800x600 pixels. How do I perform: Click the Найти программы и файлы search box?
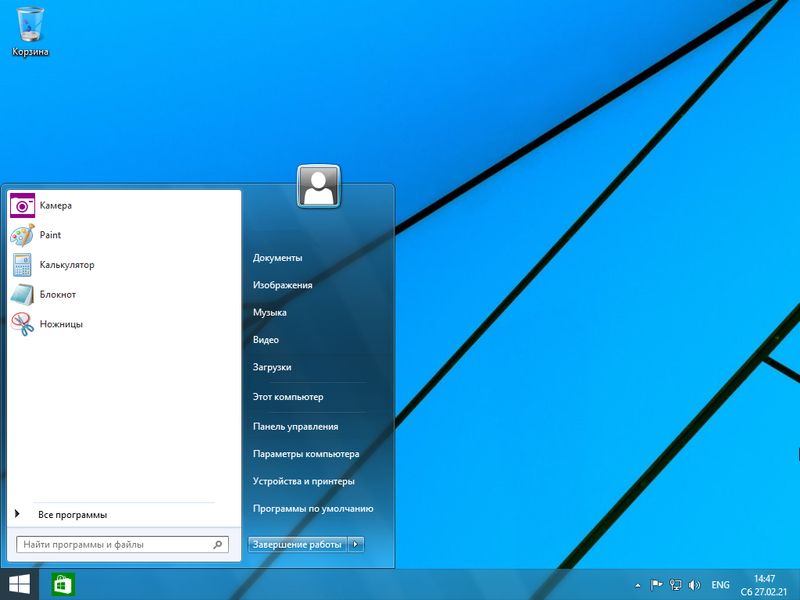click(x=115, y=545)
